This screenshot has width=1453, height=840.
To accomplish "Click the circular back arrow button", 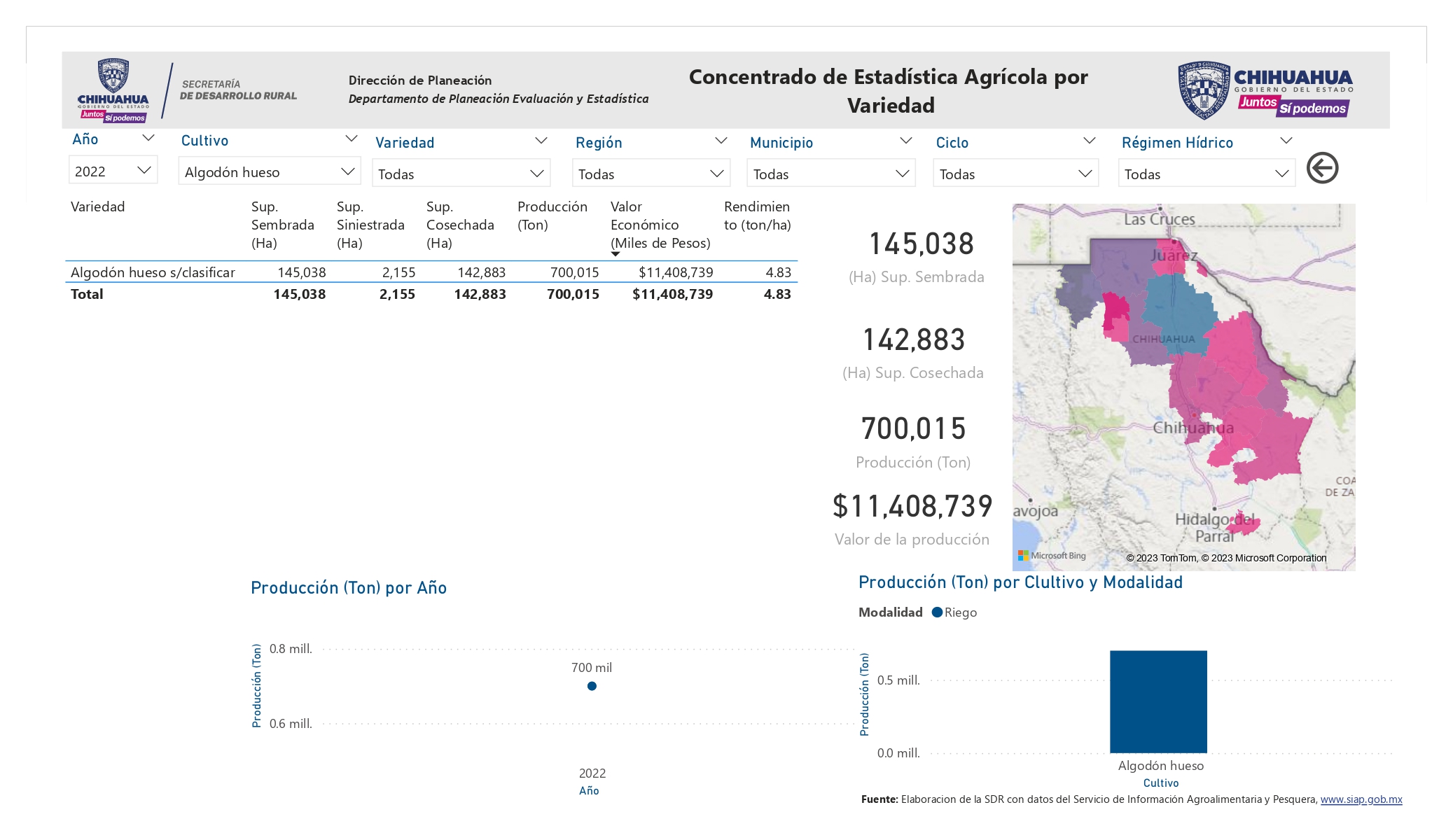I will 1322,168.
